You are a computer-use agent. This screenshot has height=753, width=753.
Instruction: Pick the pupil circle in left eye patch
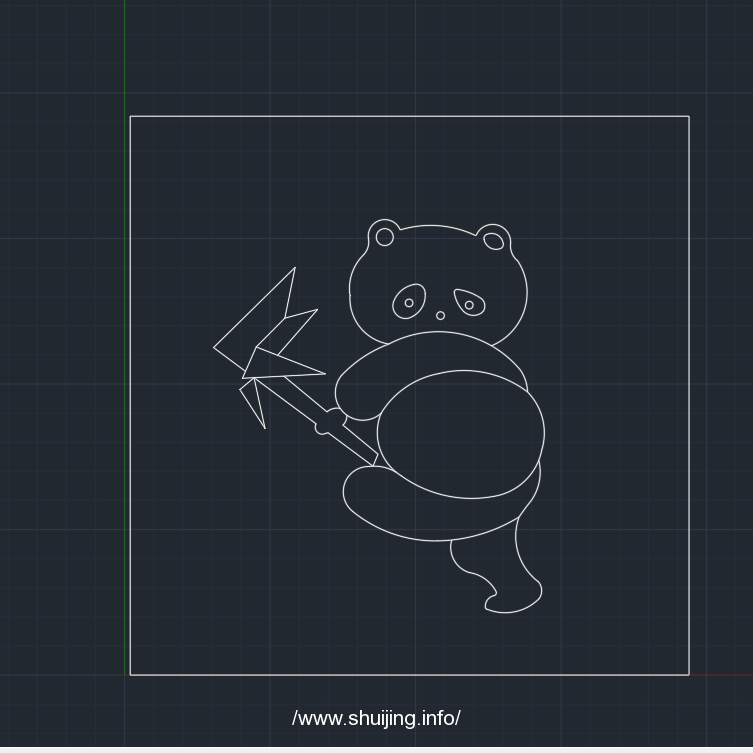coord(409,303)
